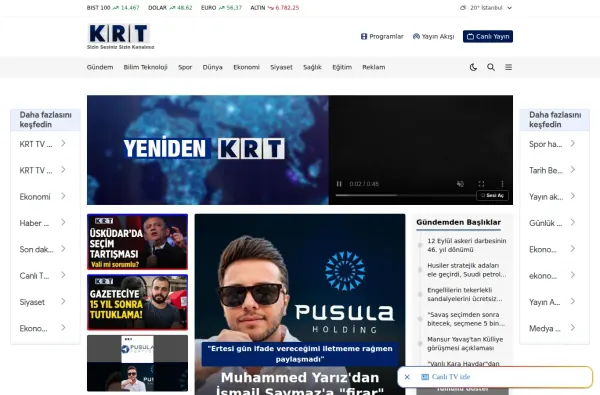The height and width of the screenshot is (395, 600).
Task: Select the Ekonomi menu item
Action: pyautogui.click(x=246, y=67)
